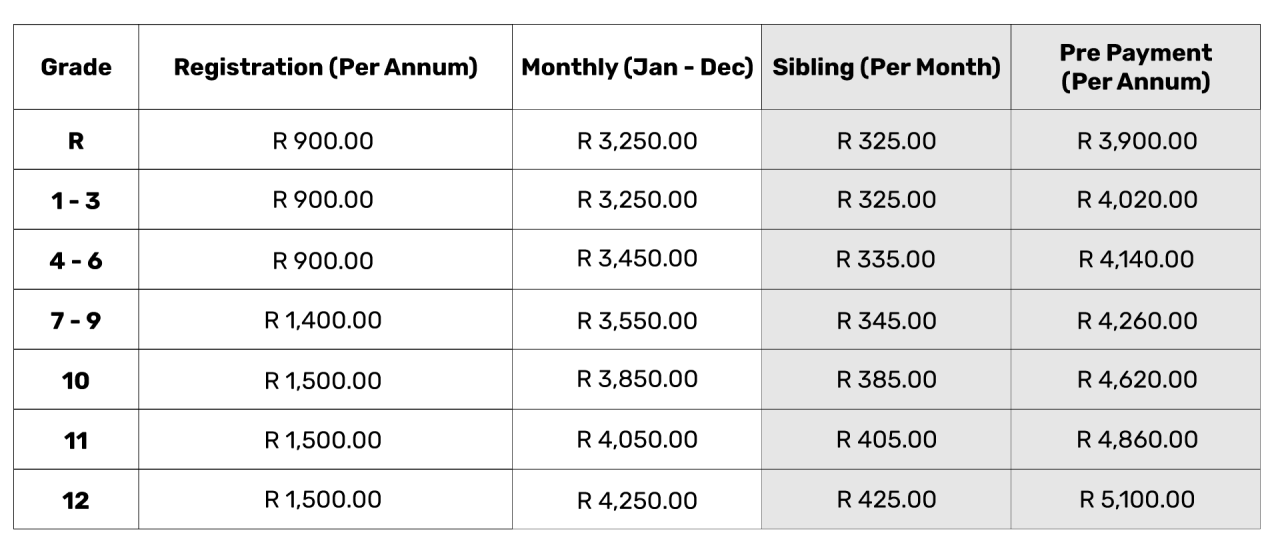The height and width of the screenshot is (545, 1280).
Task: Click the R 5,100.00 pre payment cell
Action: pyautogui.click(x=1136, y=499)
